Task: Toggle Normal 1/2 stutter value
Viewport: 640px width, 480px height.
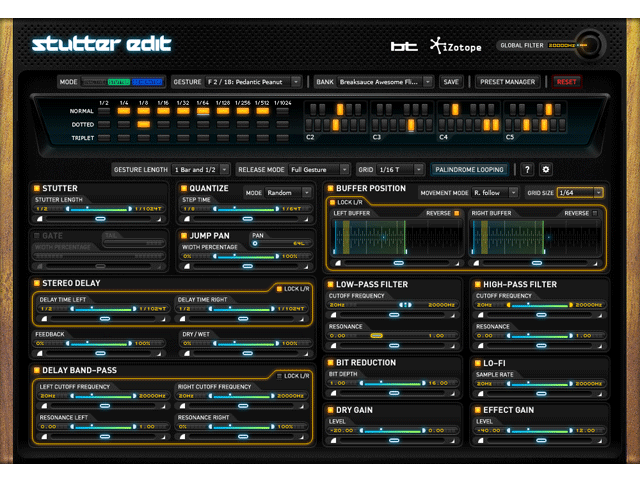Action: [104, 111]
